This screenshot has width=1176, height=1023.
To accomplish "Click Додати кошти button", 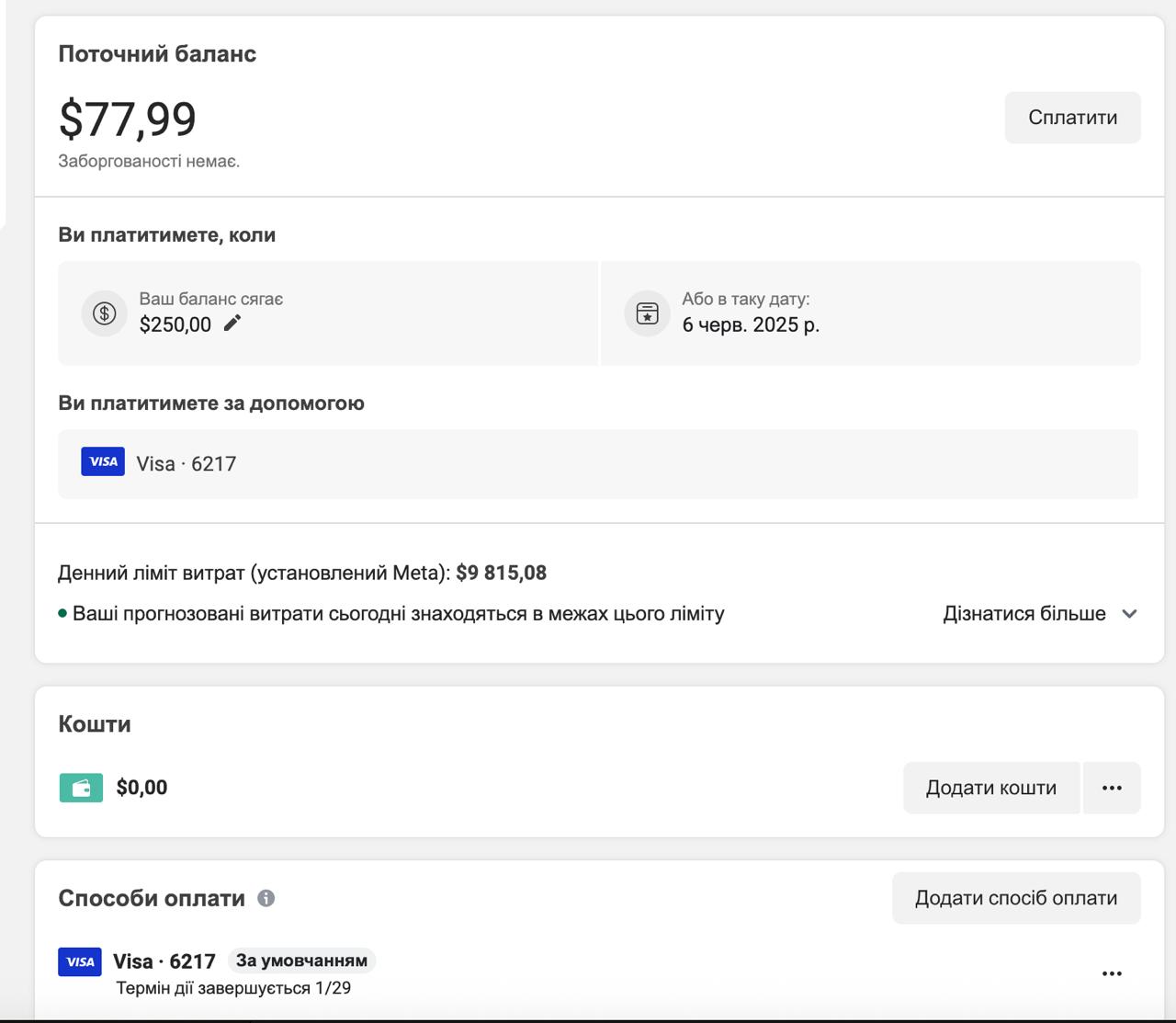I will (x=991, y=788).
